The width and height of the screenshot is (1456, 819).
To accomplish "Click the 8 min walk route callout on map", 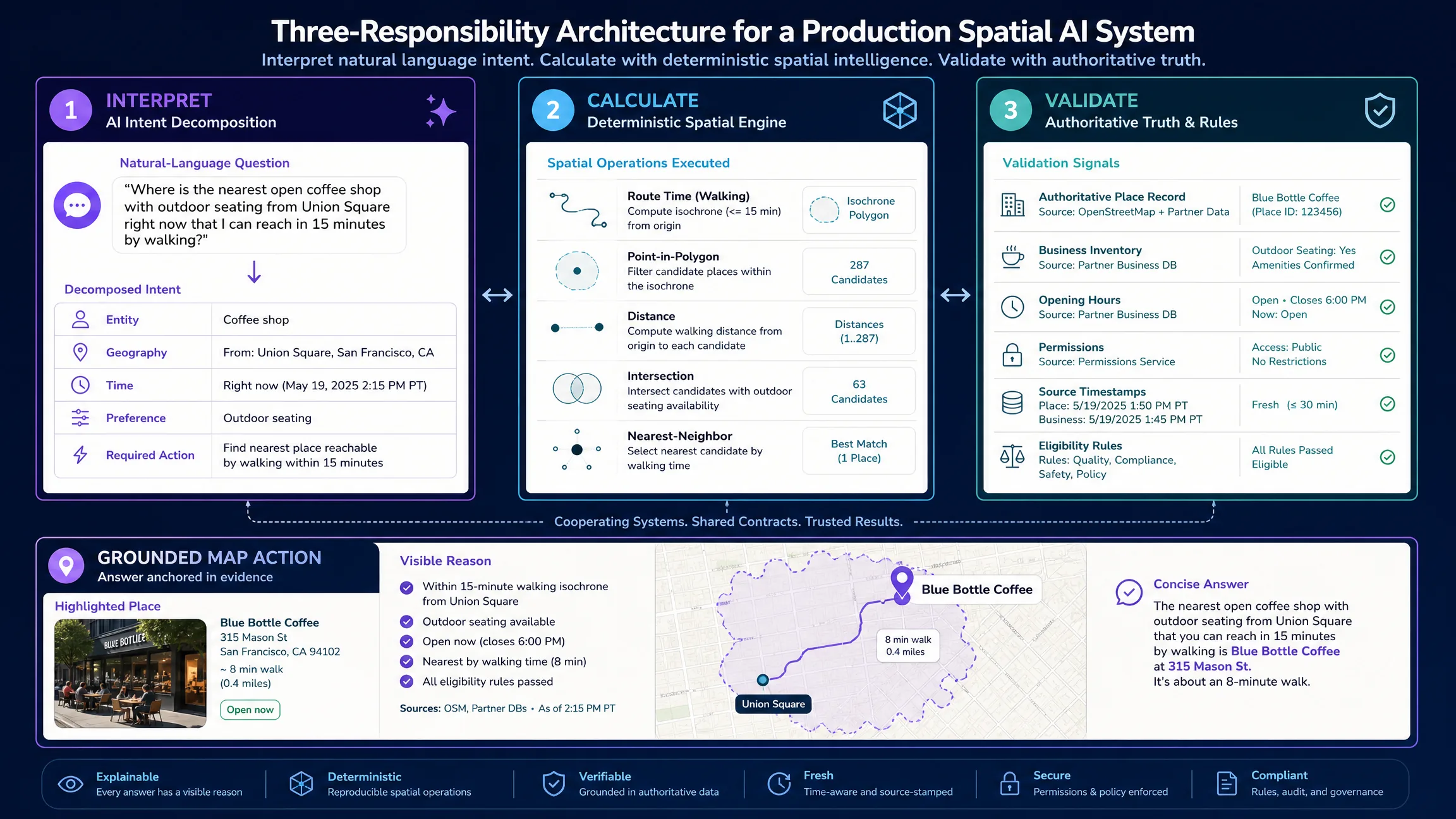I will [908, 646].
